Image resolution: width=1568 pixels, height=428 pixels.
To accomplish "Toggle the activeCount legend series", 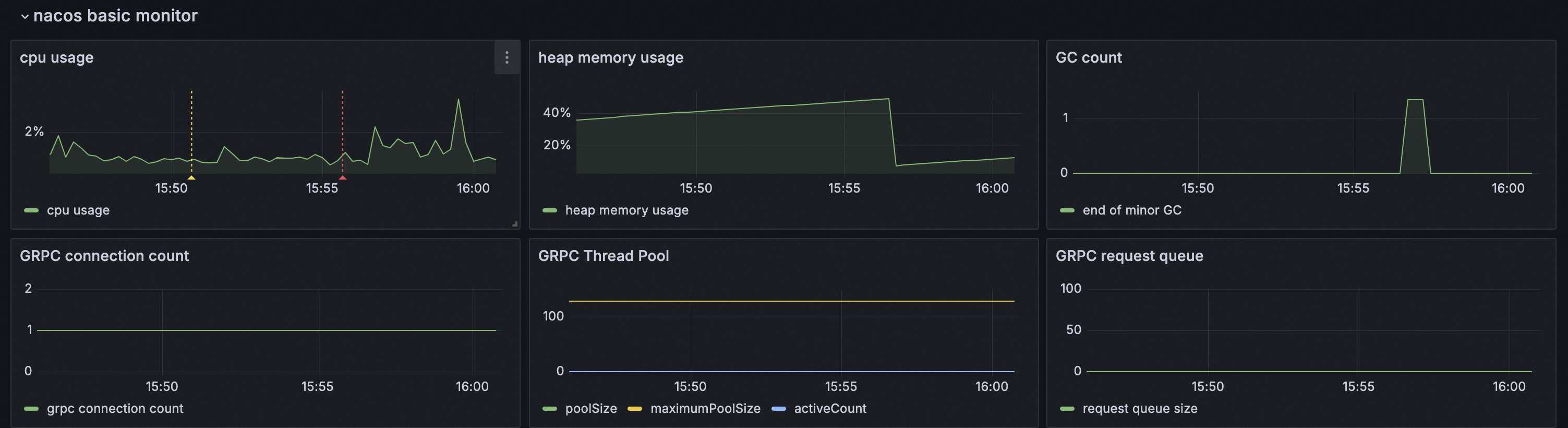I will [x=830, y=409].
